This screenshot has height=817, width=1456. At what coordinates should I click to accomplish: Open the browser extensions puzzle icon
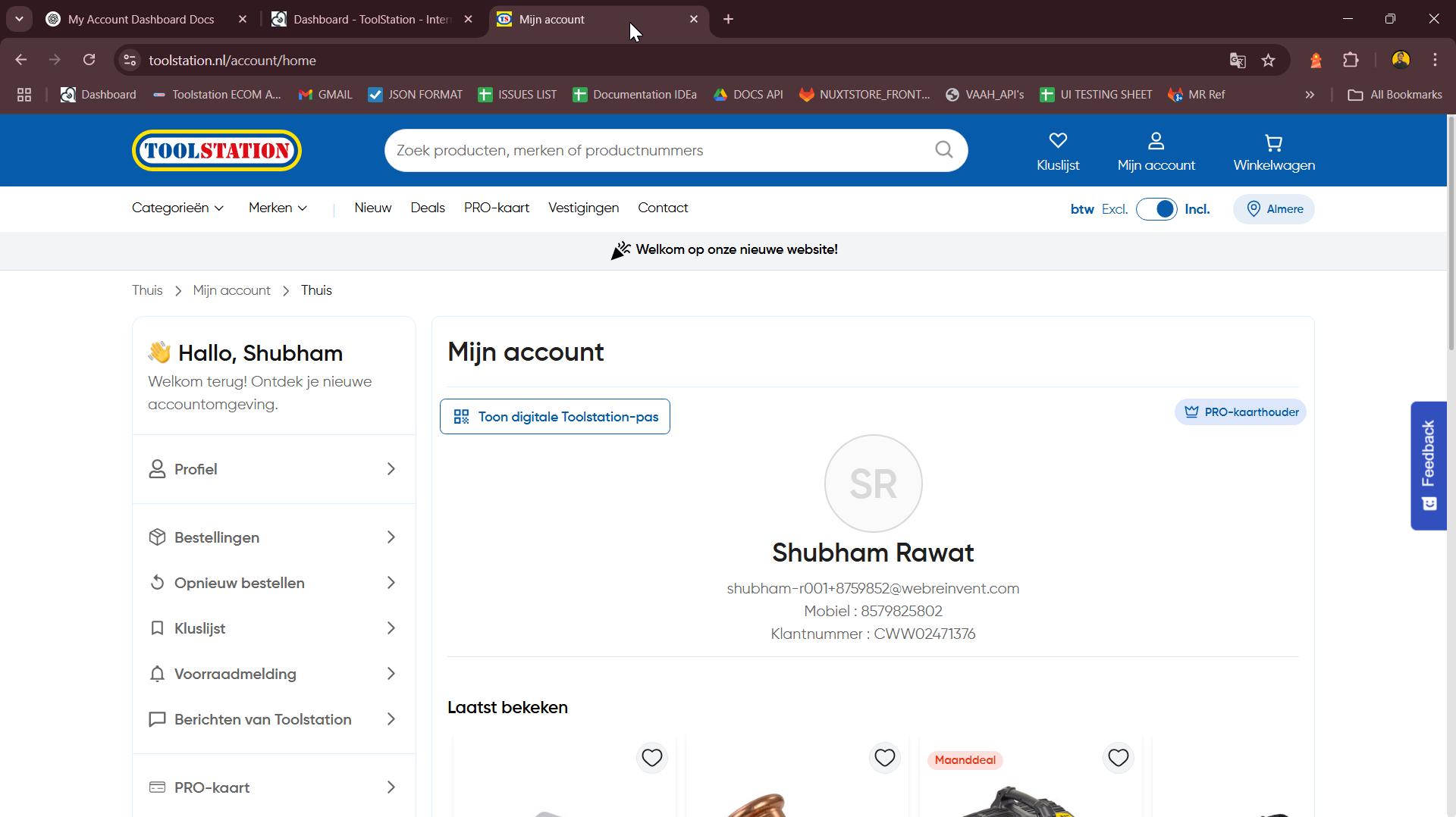(1351, 61)
